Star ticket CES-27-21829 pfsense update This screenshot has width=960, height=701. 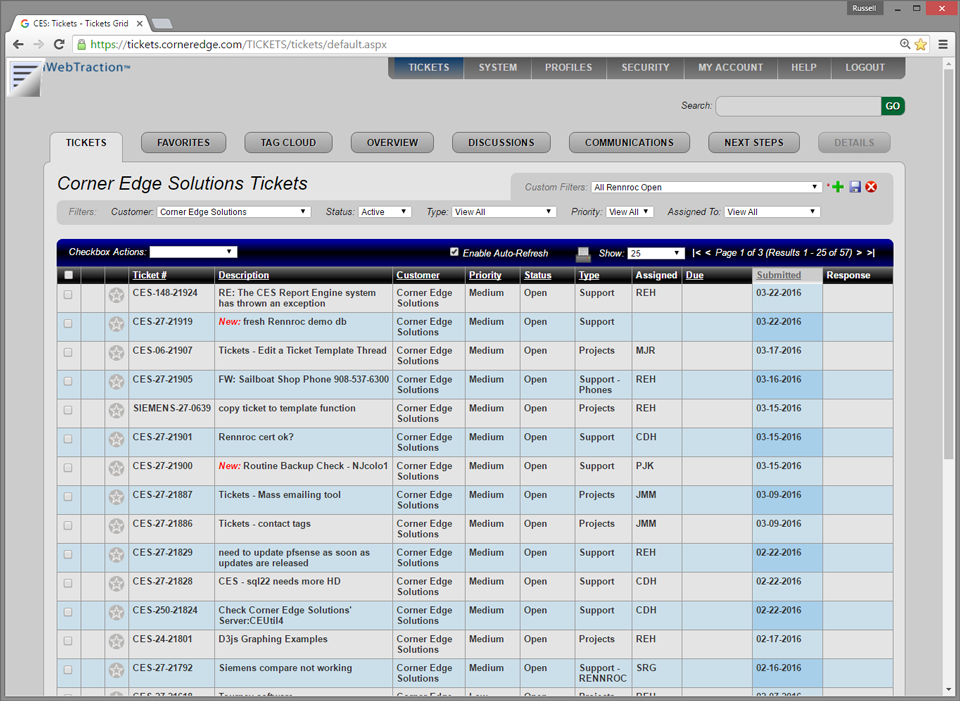116,555
